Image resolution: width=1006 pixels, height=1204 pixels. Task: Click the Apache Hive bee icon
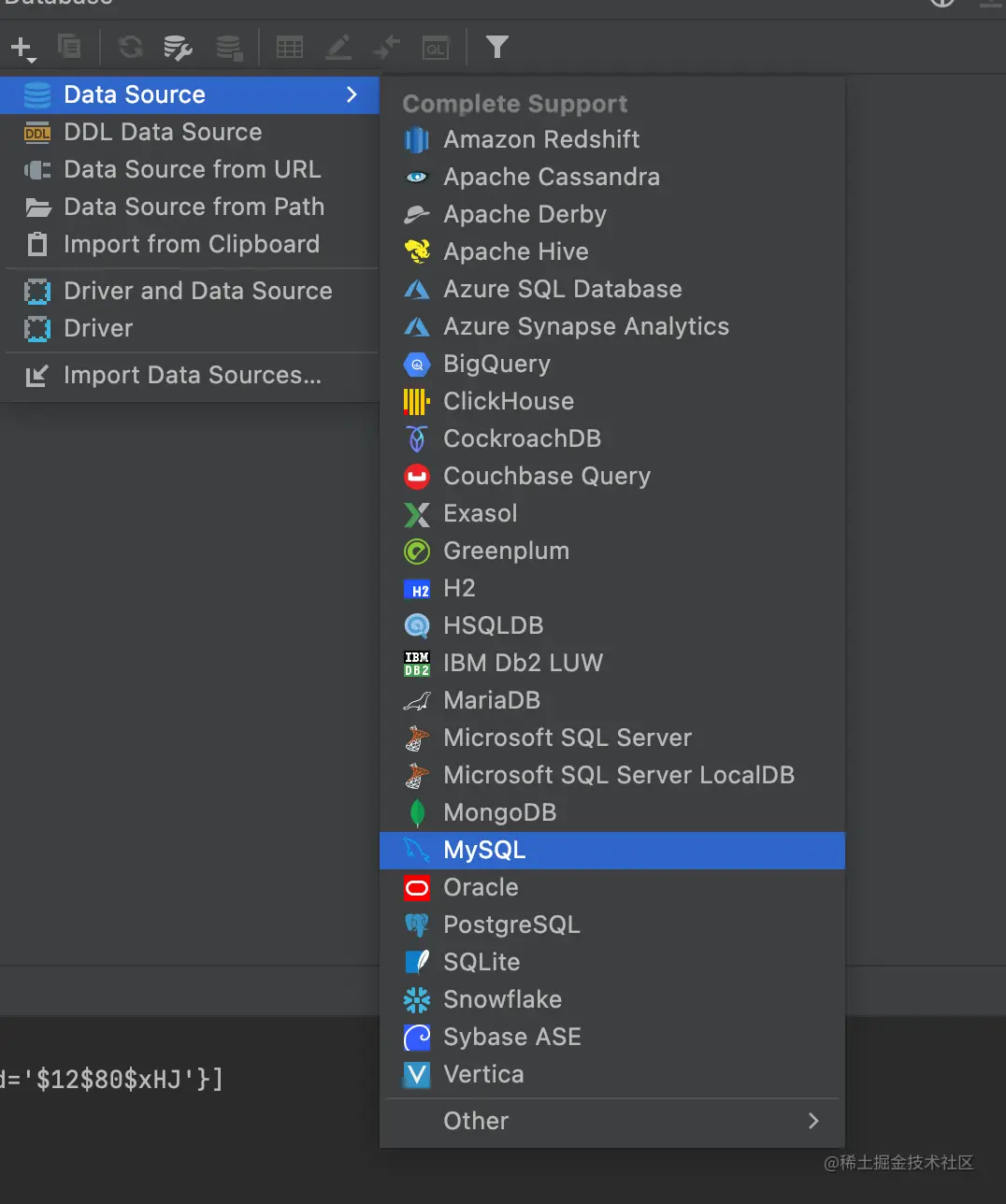click(417, 251)
